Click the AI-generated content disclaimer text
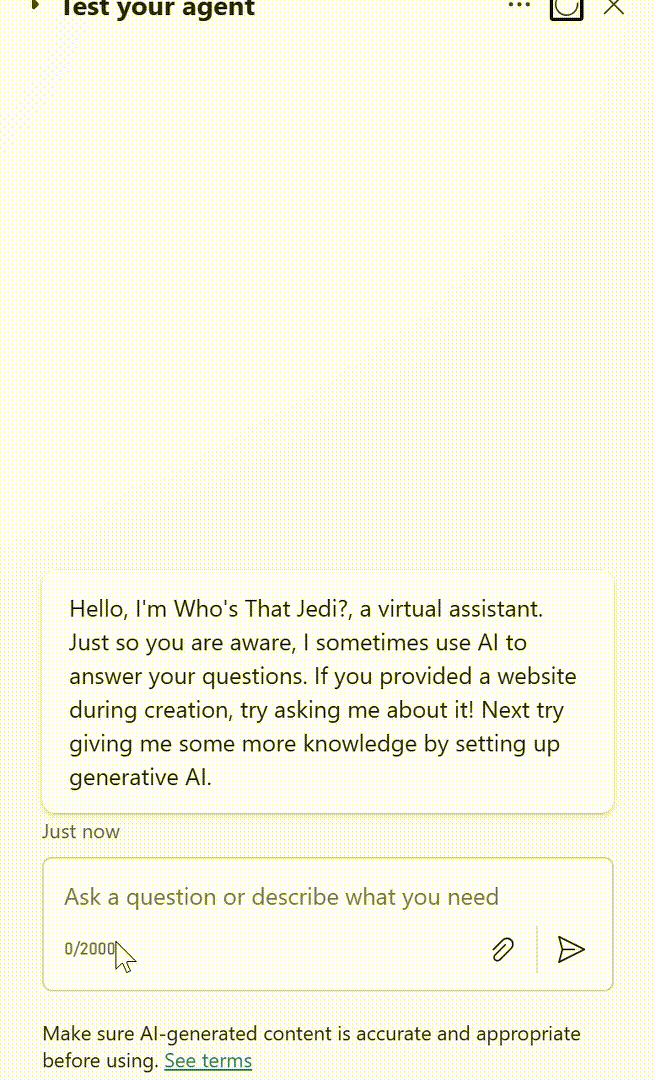This screenshot has width=656, height=1080. [x=311, y=1047]
